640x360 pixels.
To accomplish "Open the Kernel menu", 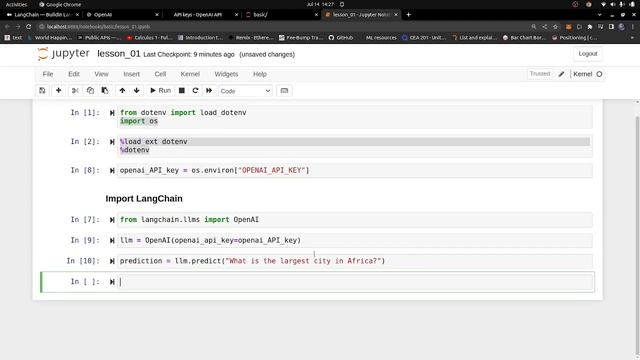I will pos(190,74).
